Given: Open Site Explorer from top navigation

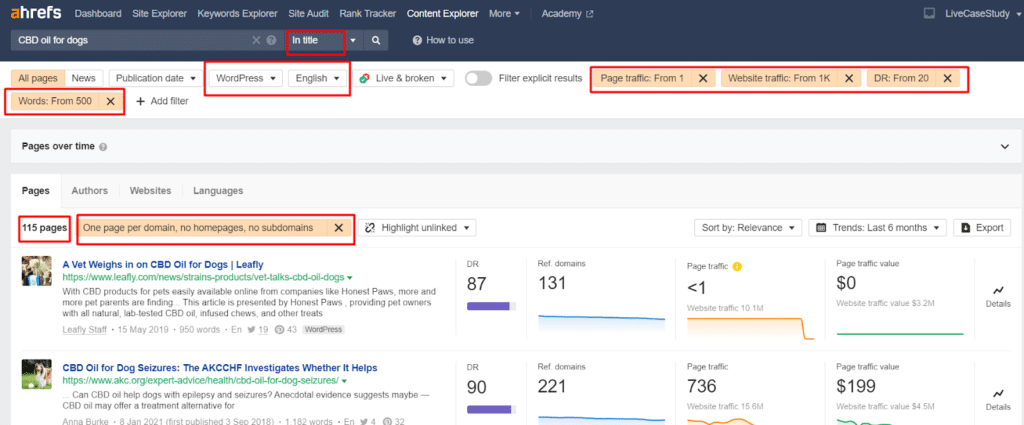Looking at the screenshot, I should [x=159, y=13].
